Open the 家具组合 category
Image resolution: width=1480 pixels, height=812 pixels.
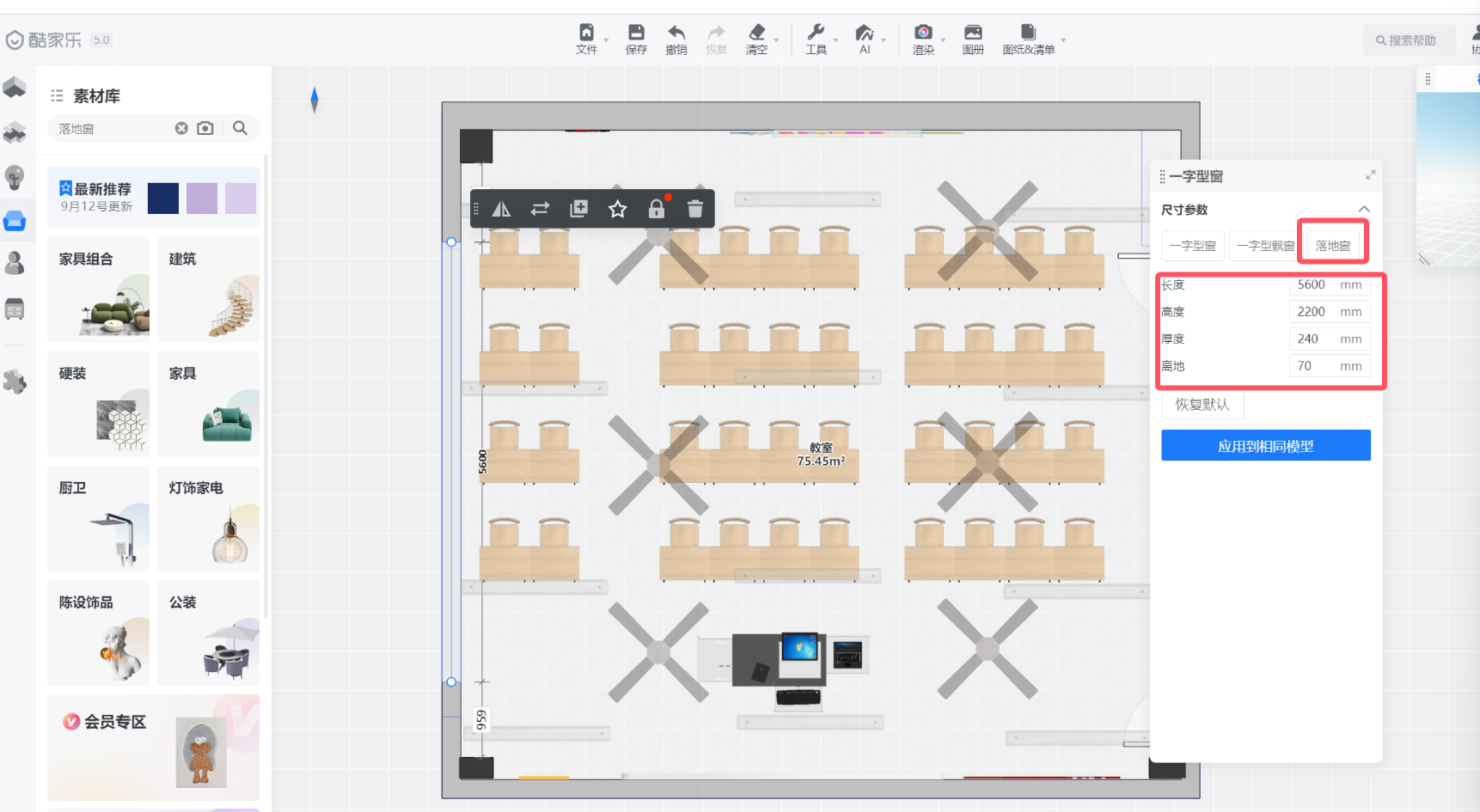tap(98, 289)
